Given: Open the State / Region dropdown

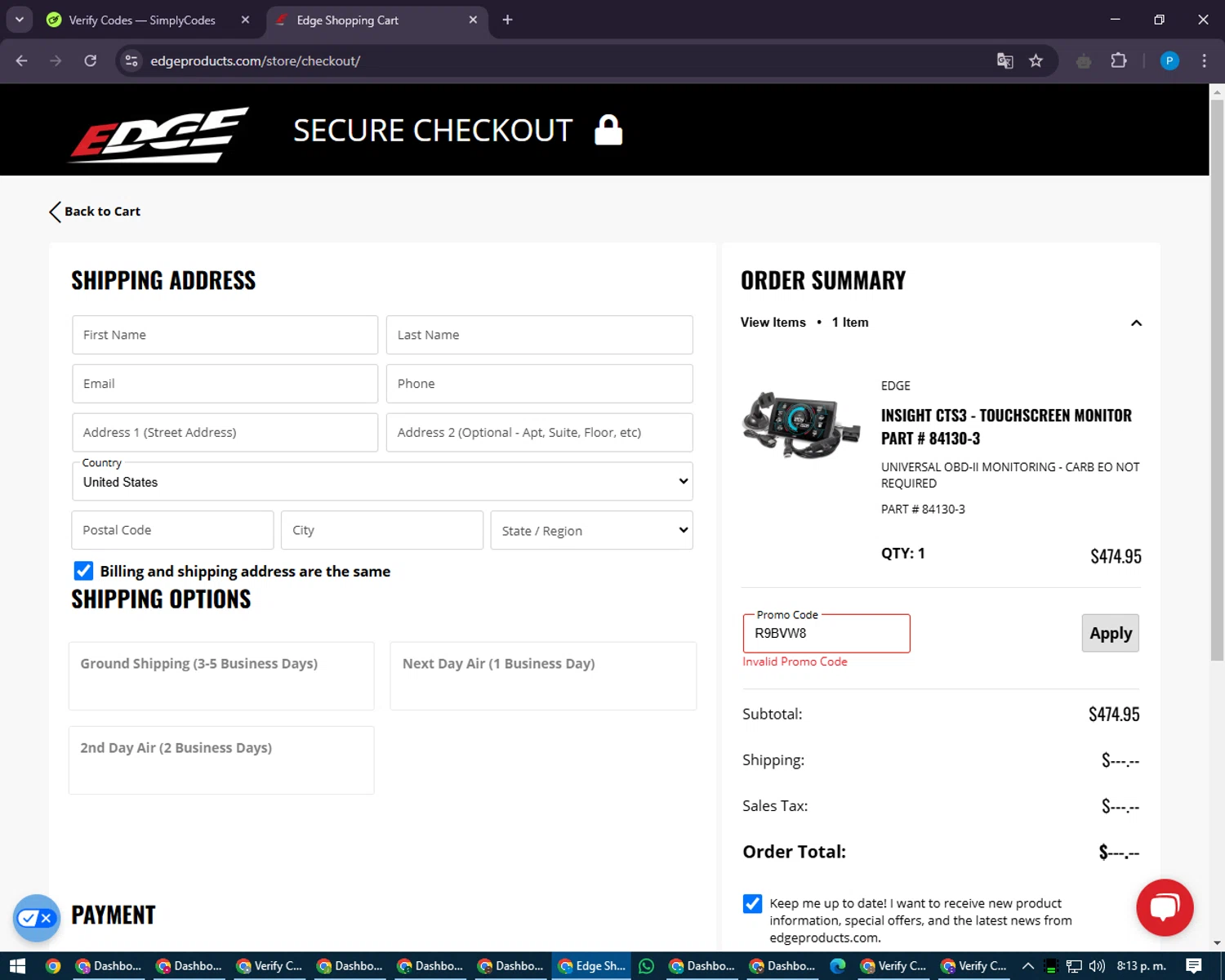Looking at the screenshot, I should [x=591, y=530].
